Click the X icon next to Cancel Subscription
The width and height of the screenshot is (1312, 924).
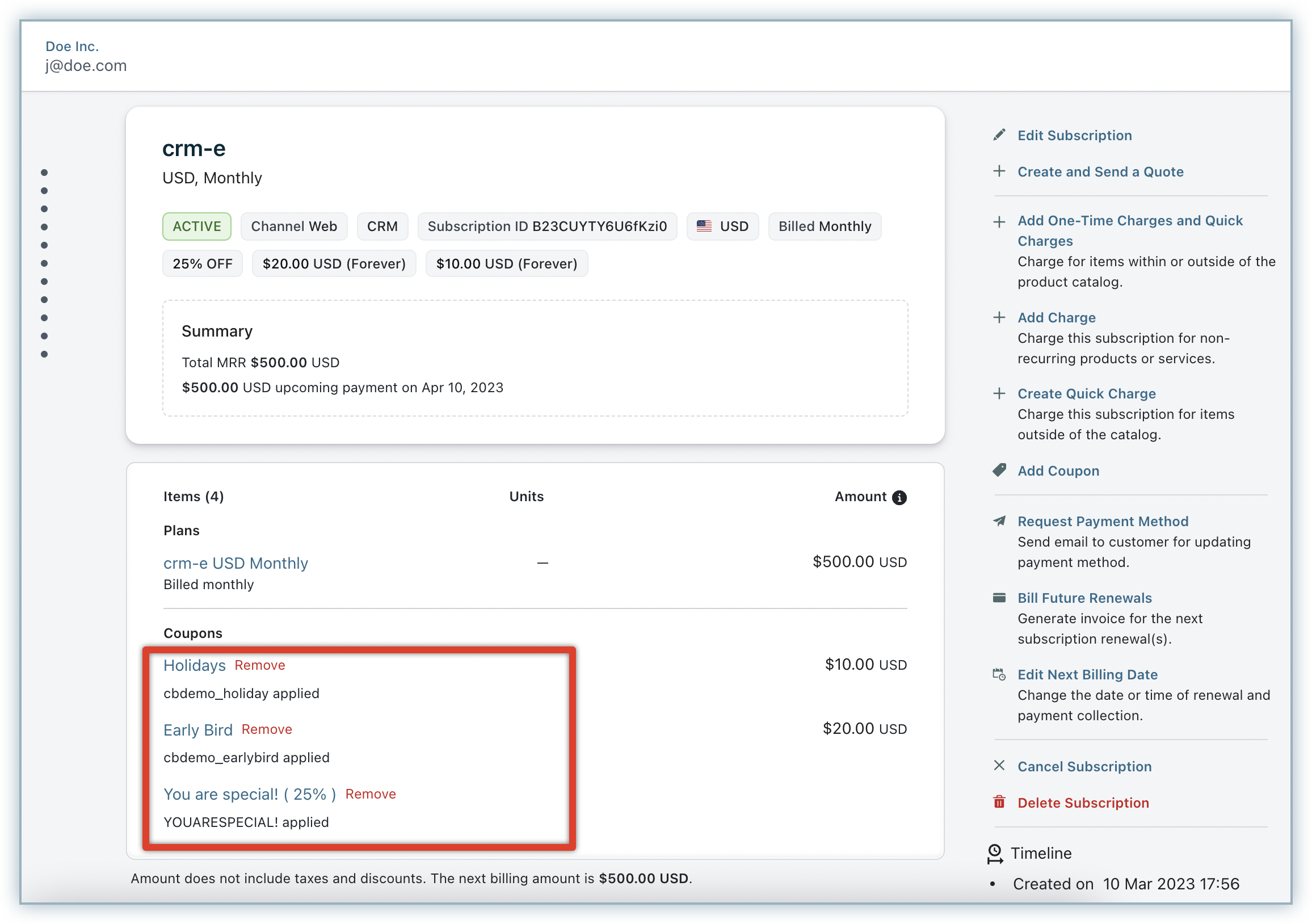tap(999, 766)
